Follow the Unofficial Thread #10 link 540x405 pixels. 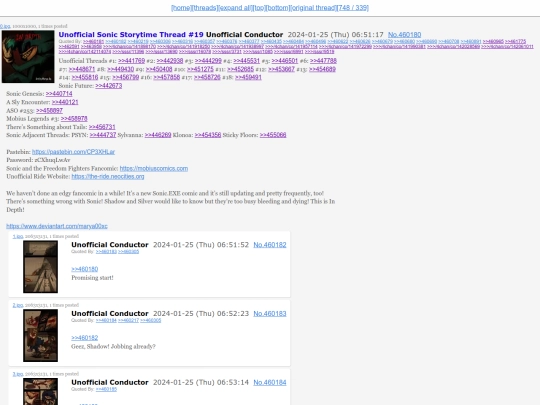[x=200, y=69]
